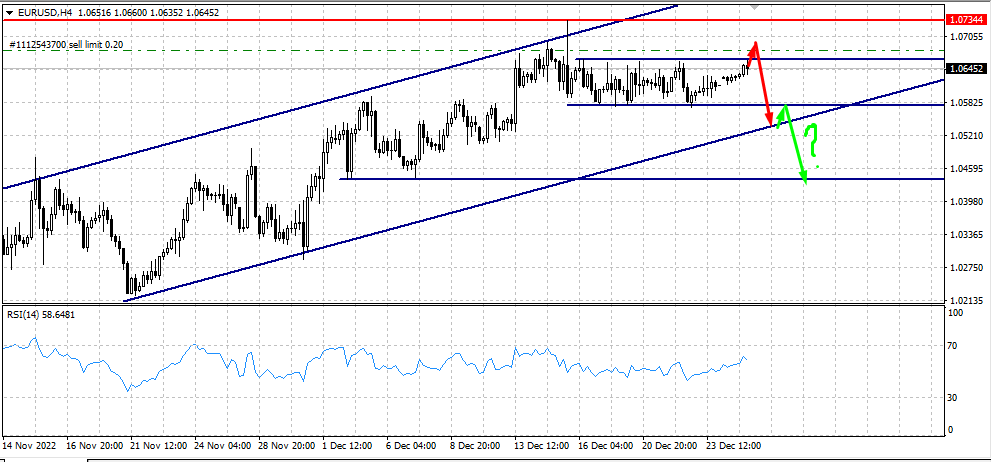Click the 6 Dec 04:00 time label
This screenshot has width=991, height=462.
[x=411, y=446]
